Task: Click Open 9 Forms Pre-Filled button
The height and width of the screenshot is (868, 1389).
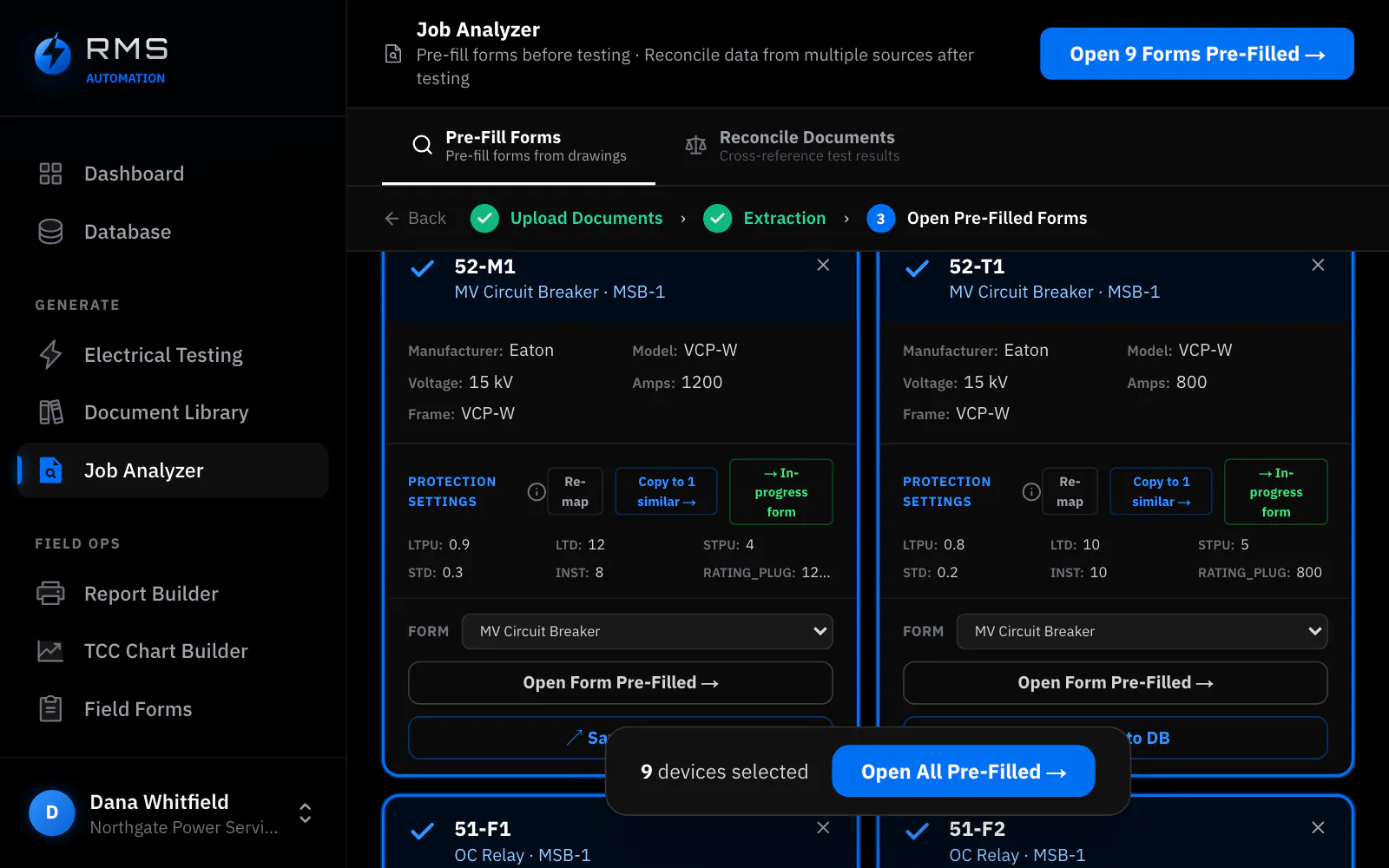Action: [x=1197, y=54]
